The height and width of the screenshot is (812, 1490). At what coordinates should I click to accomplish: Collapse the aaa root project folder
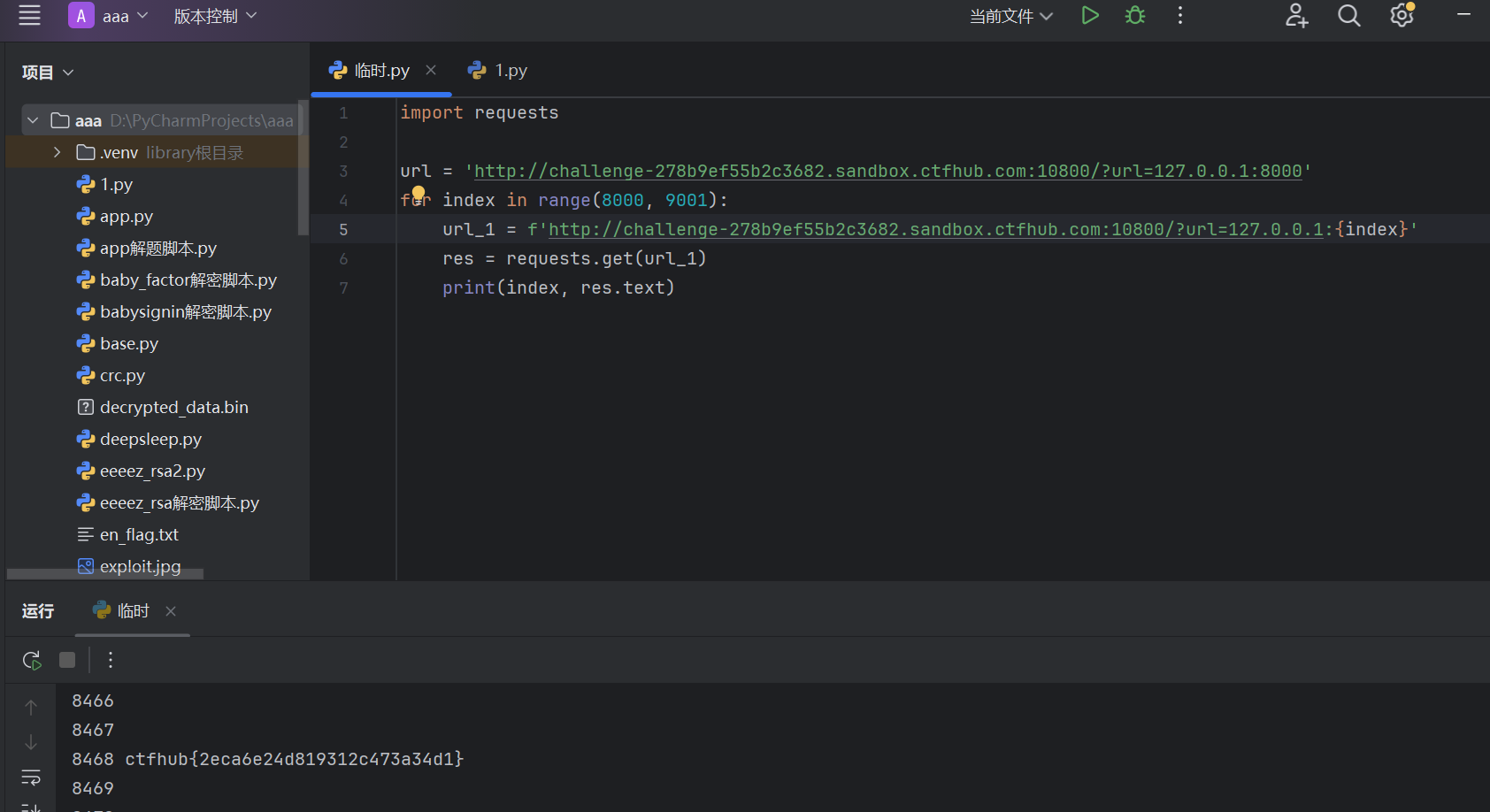33,120
